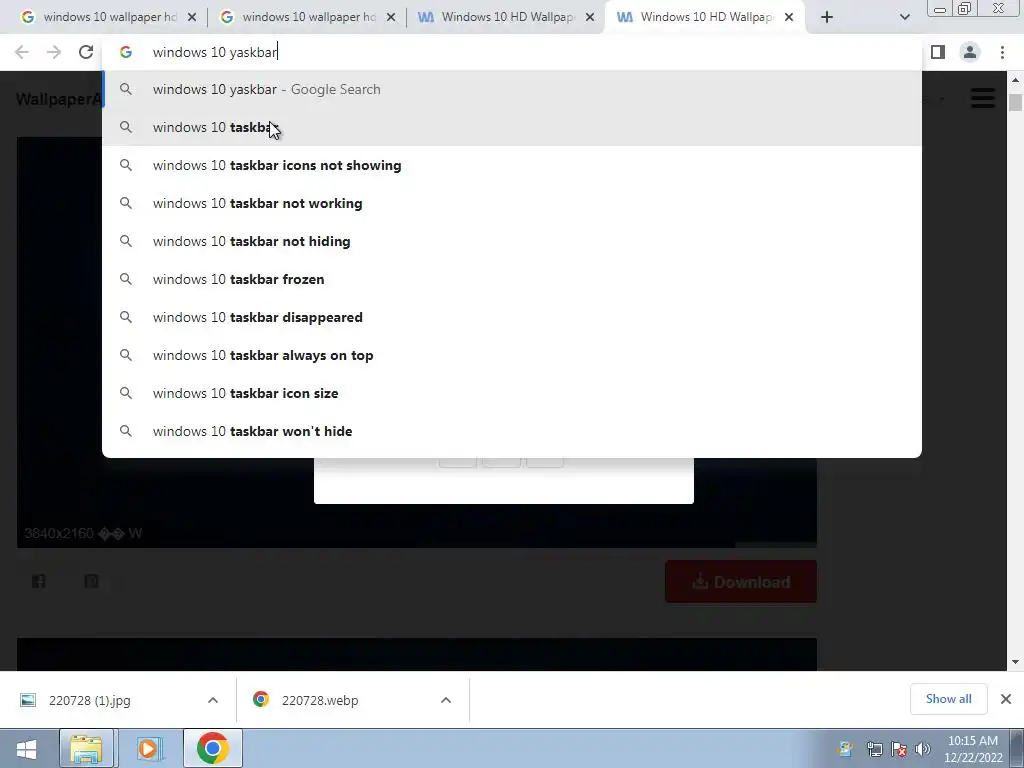Open the Windows Start button
The width and height of the screenshot is (1024, 768).
click(x=27, y=748)
